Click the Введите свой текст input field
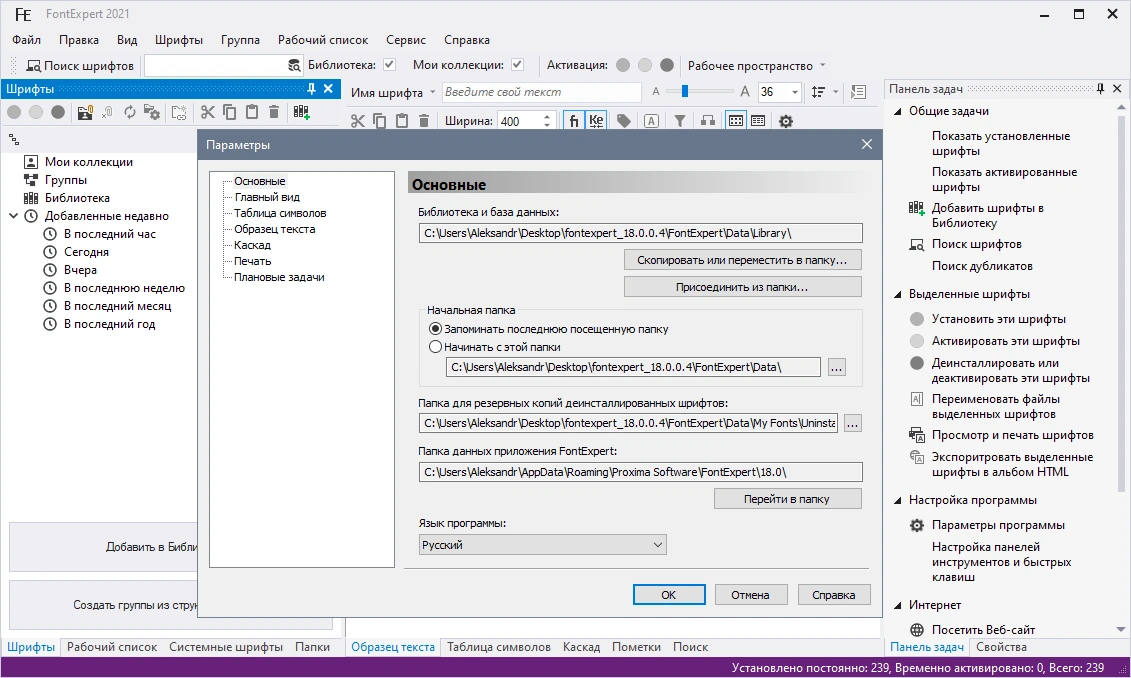Image resolution: width=1131 pixels, height=678 pixels. click(x=541, y=92)
